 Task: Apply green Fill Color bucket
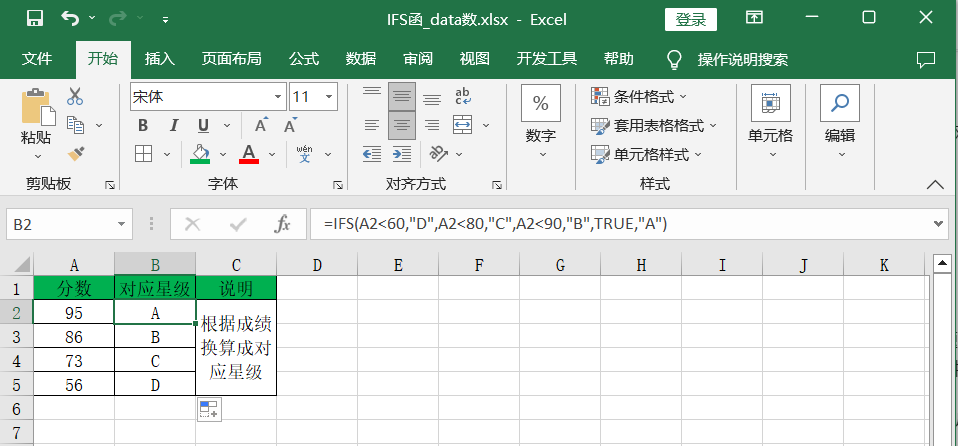point(200,153)
